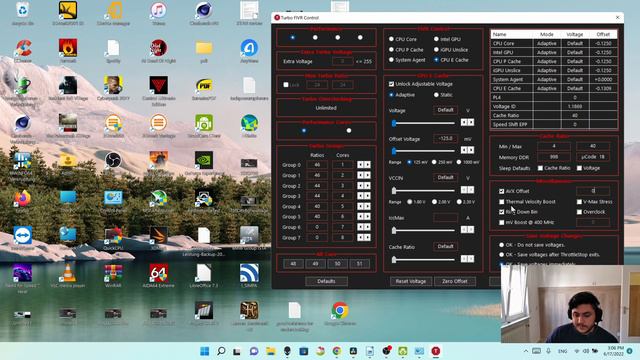Select the Speed Shift EPP table row
The image size is (640, 360).
click(554, 124)
